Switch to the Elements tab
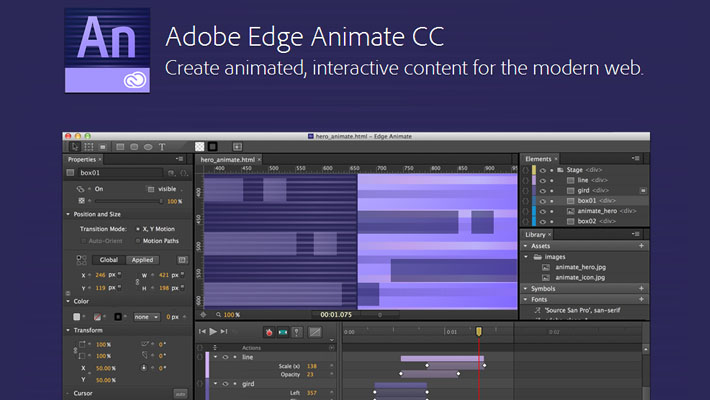The width and height of the screenshot is (710, 400). (538, 159)
